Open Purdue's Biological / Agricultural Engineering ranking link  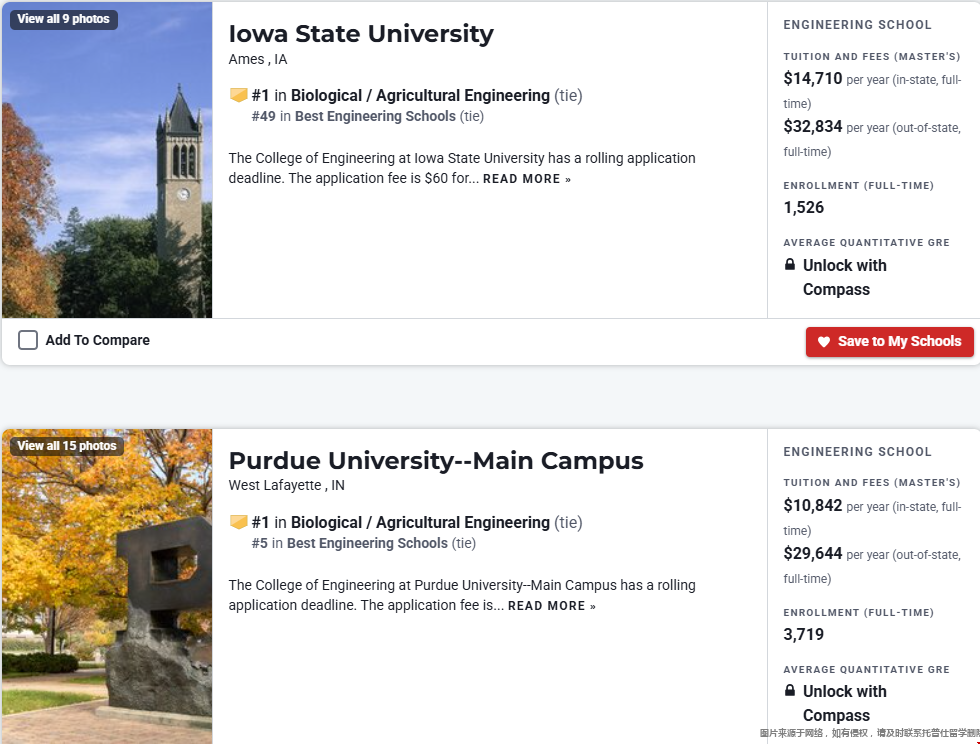click(x=420, y=523)
